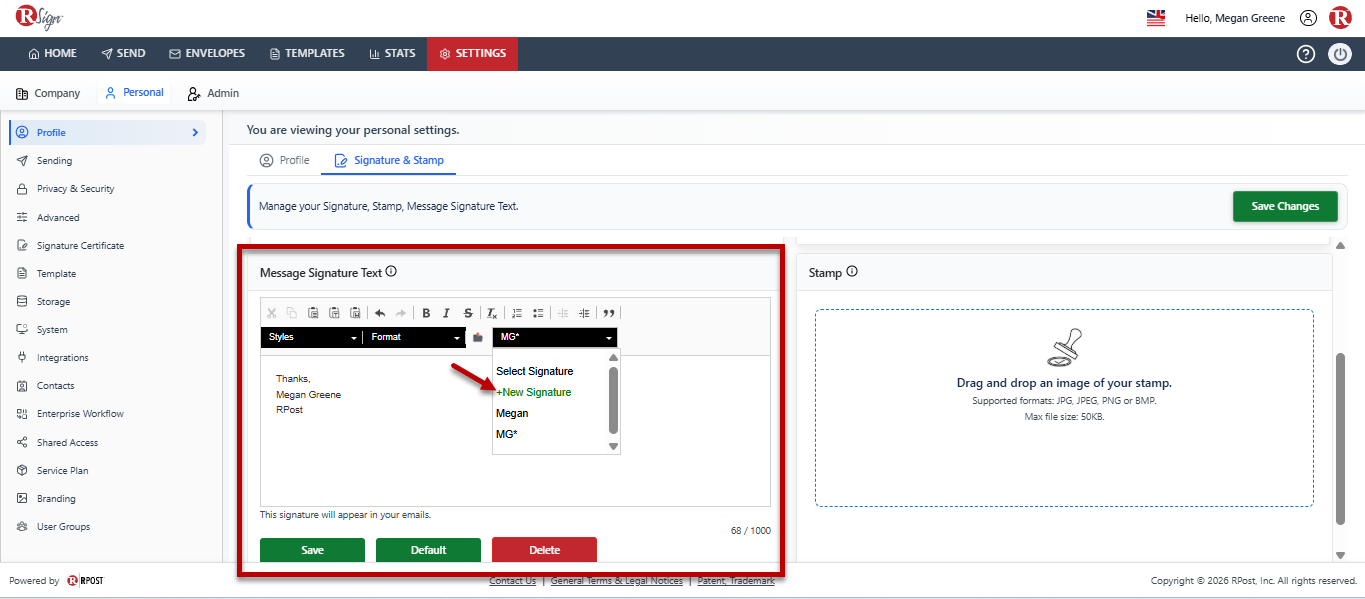Click the Remove Format icon

click(492, 313)
